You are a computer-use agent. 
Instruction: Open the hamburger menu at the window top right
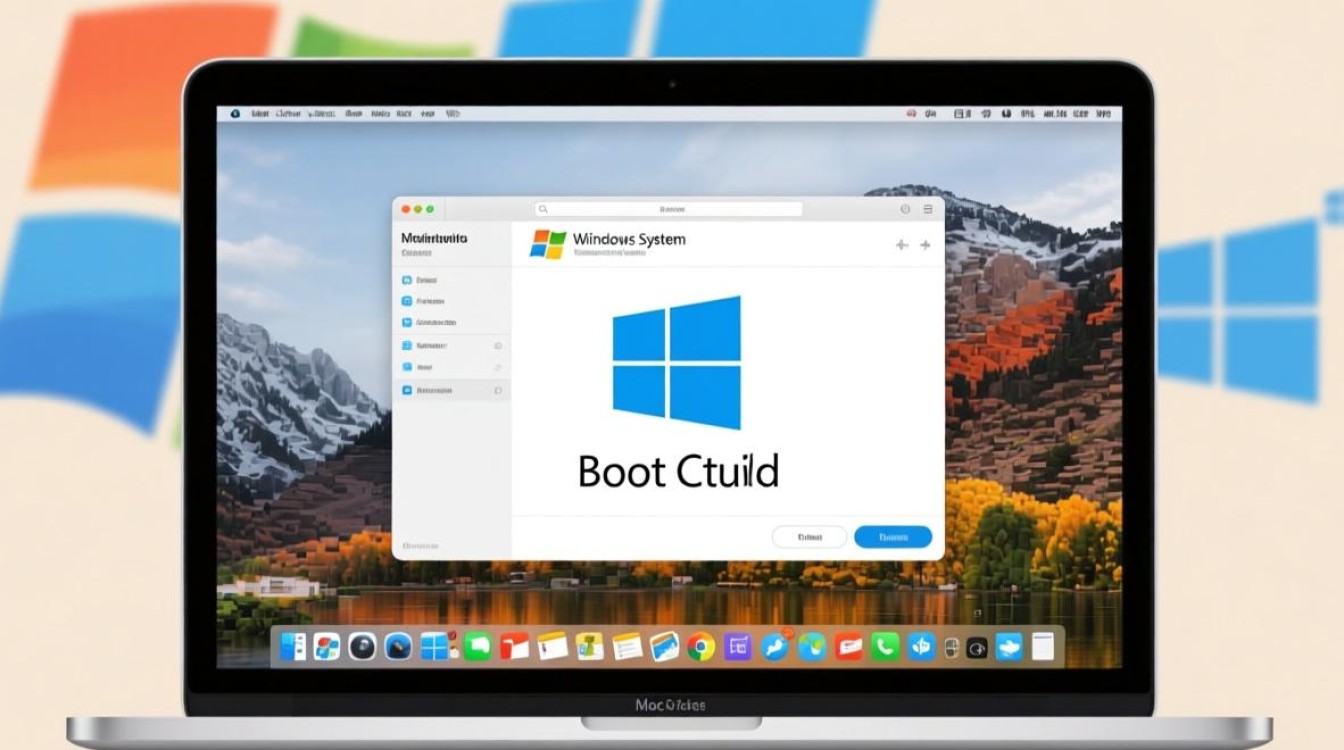click(x=928, y=209)
